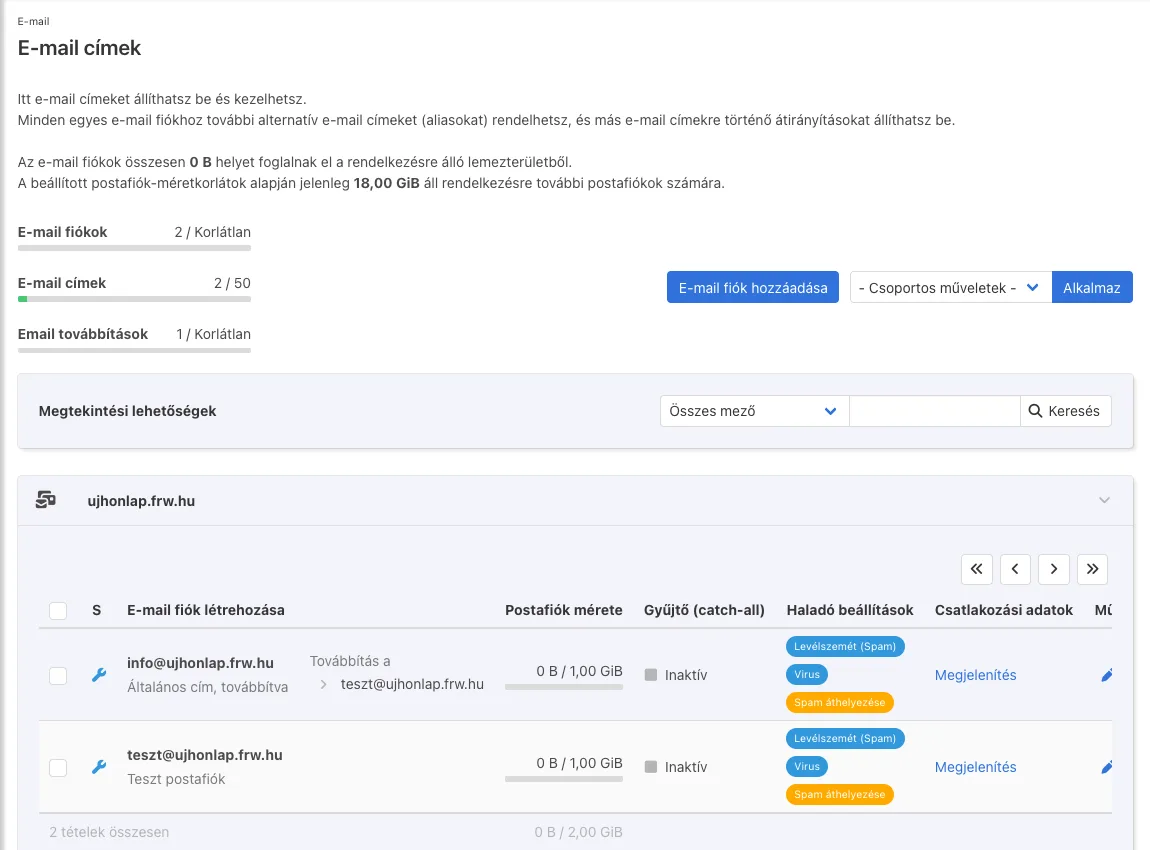Click the Alkalmaz button

point(1092,287)
